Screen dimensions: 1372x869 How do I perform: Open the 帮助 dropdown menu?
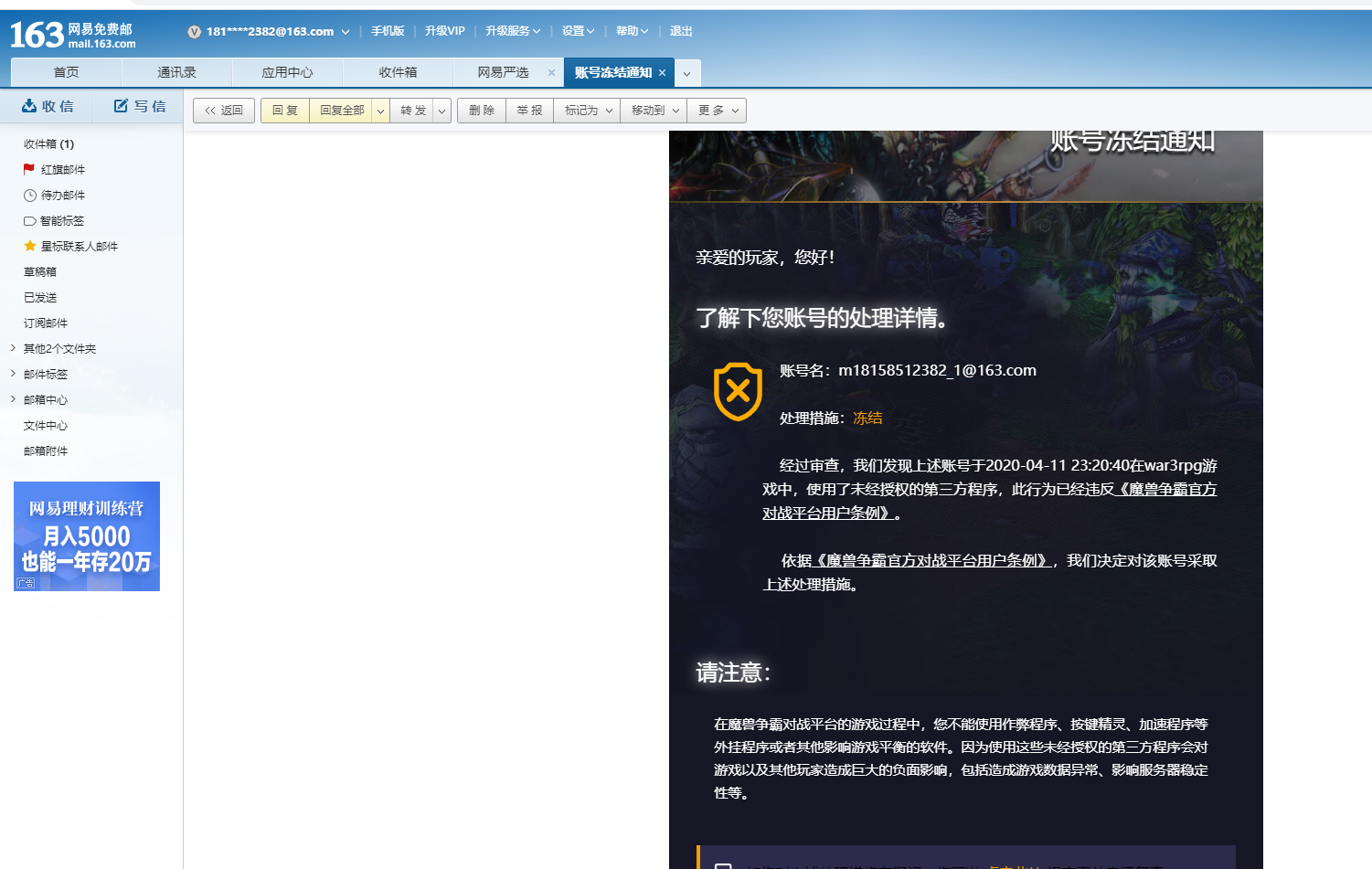pos(632,31)
